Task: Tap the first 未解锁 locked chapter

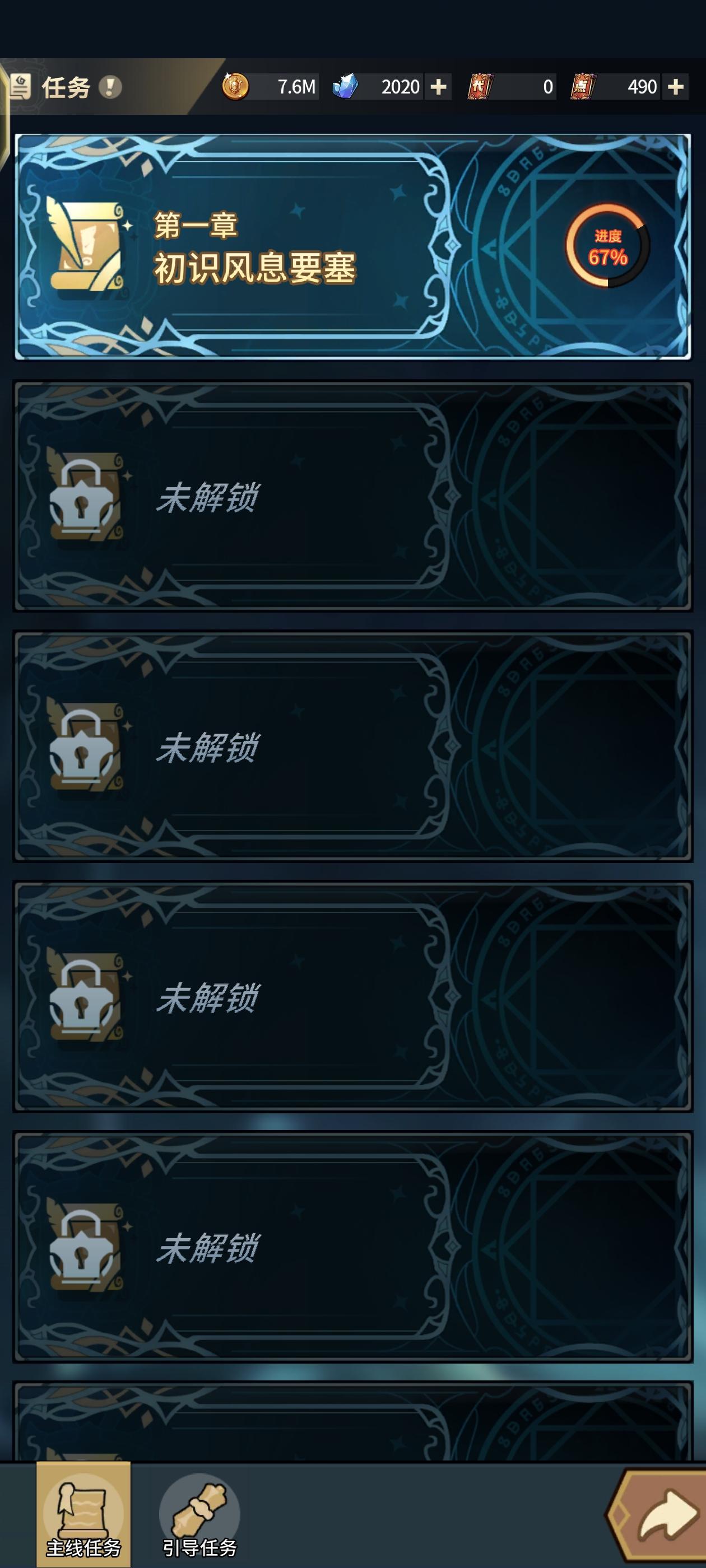Action: pyautogui.click(x=352, y=496)
